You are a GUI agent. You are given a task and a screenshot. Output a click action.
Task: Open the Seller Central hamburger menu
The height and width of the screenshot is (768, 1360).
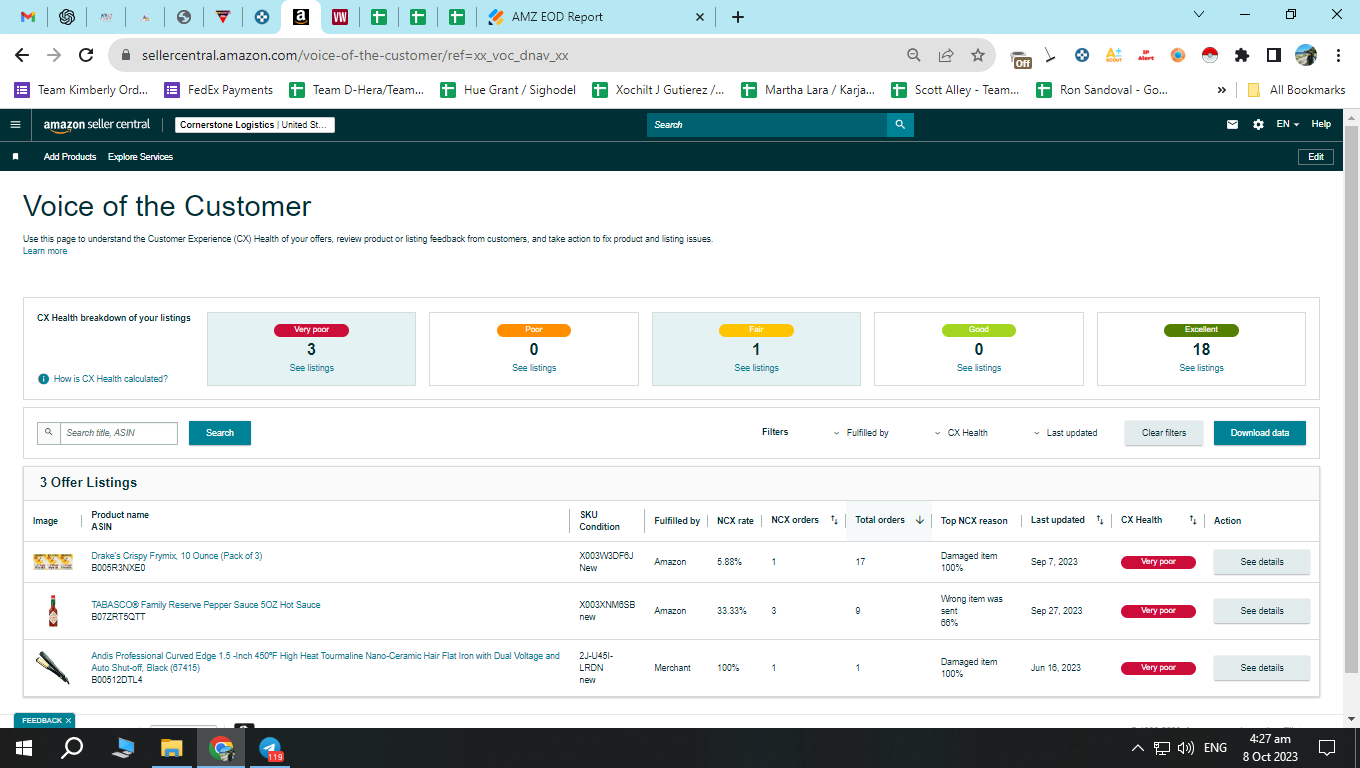point(15,125)
